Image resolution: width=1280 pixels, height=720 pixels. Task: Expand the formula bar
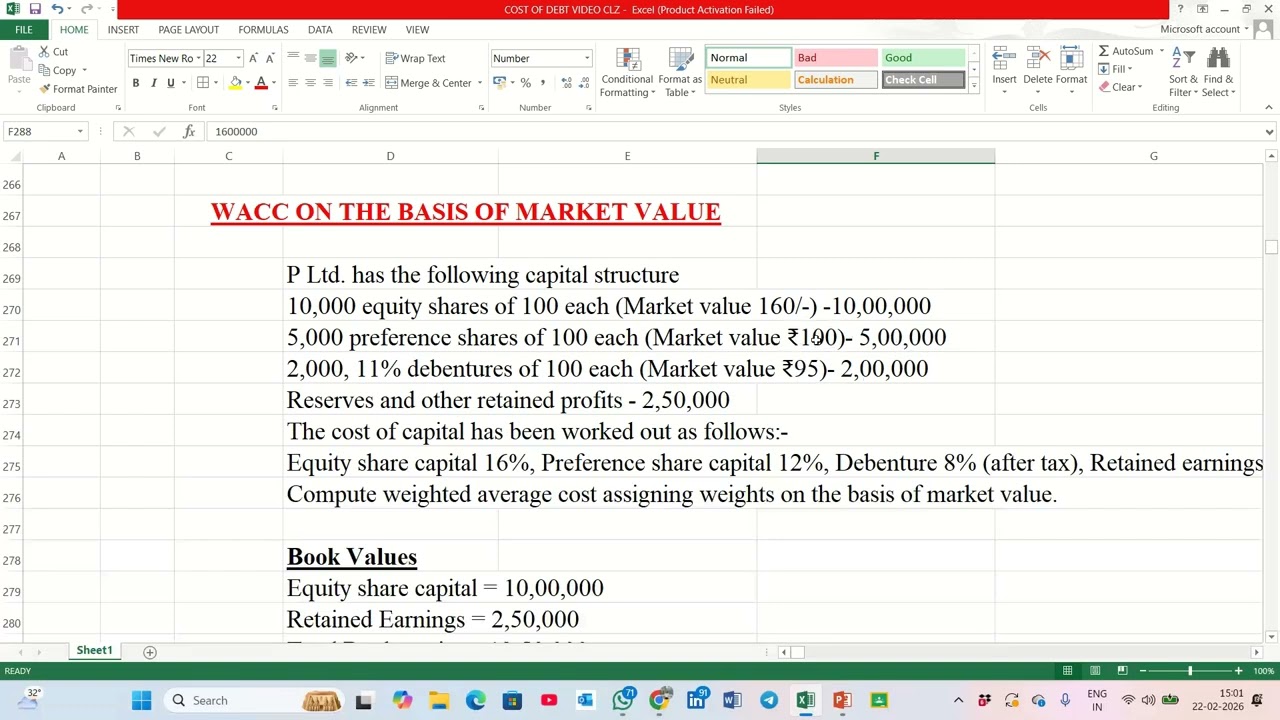pos(1269,131)
